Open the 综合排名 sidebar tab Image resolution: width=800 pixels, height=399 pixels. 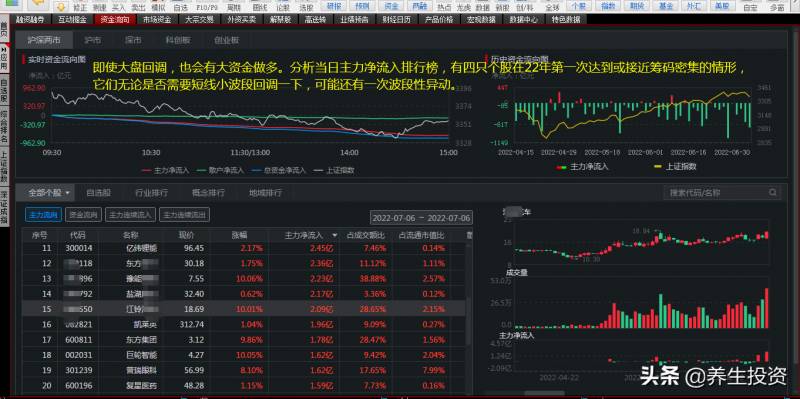[4, 126]
